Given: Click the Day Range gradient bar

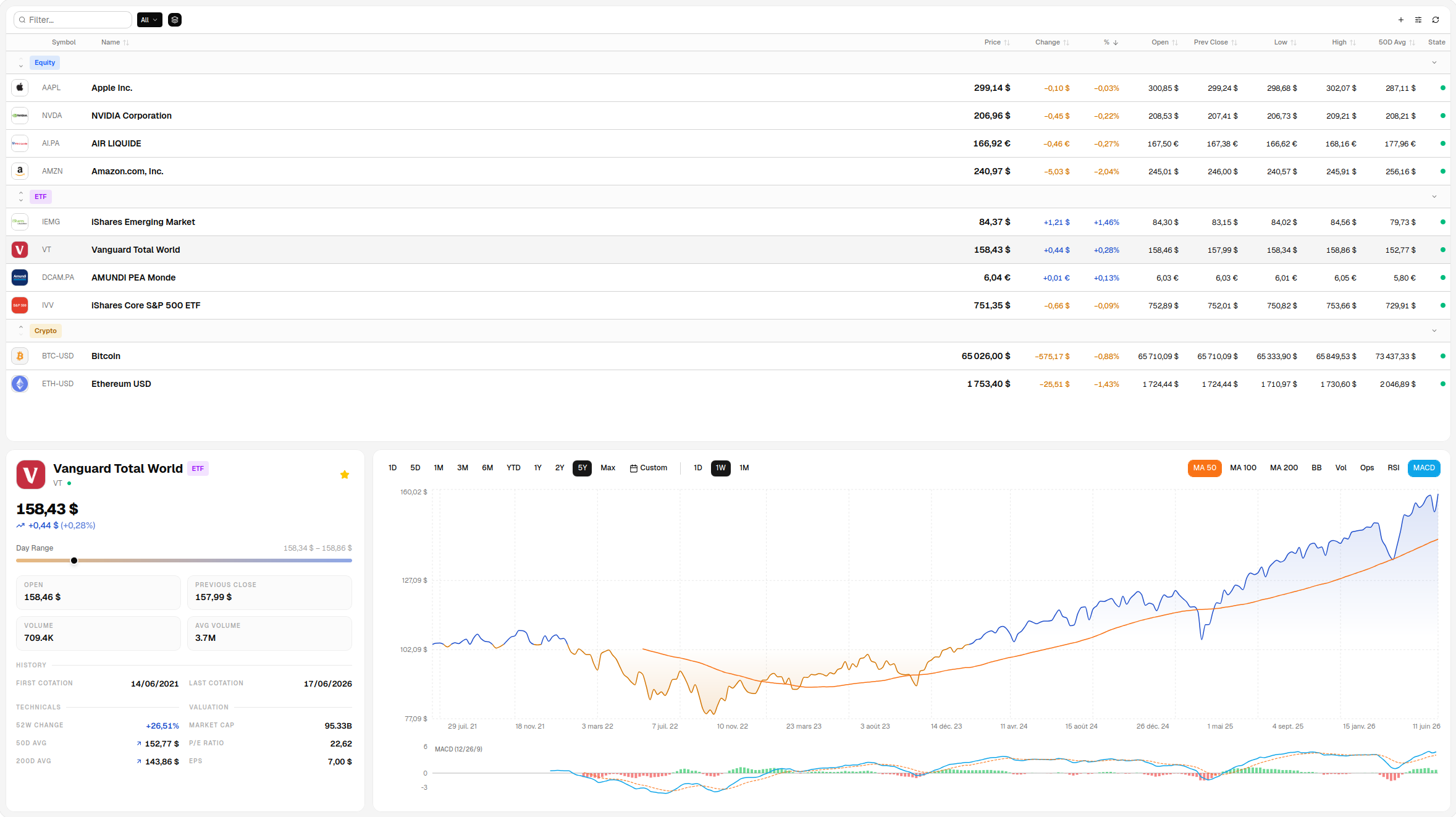Looking at the screenshot, I should tap(184, 561).
